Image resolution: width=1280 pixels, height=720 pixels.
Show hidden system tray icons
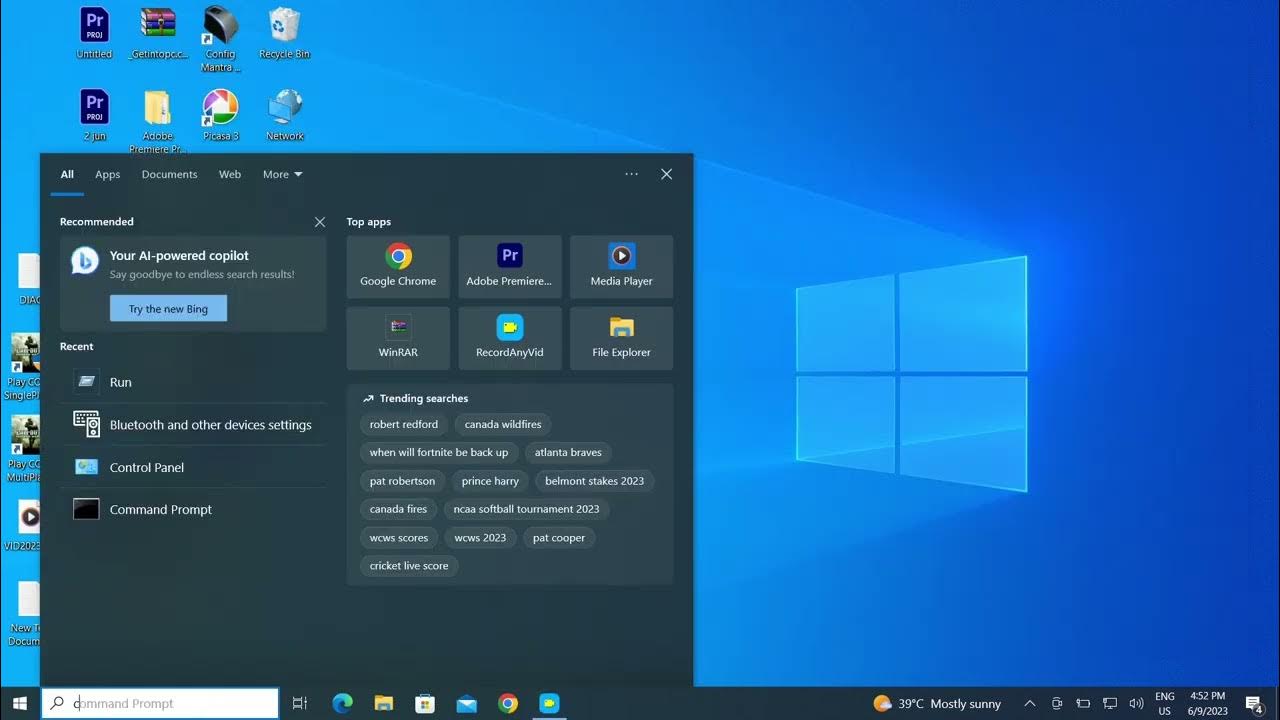tap(1030, 704)
